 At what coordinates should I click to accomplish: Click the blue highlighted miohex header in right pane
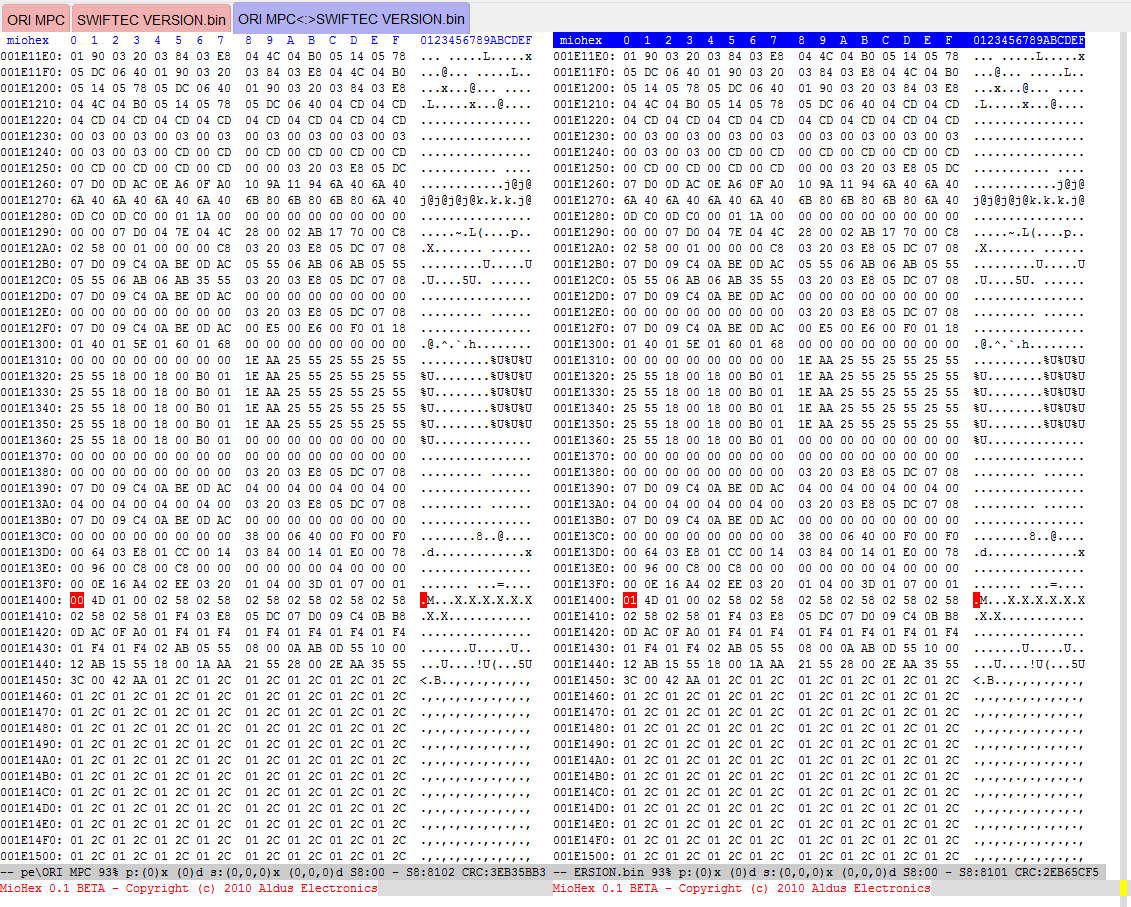pos(580,40)
